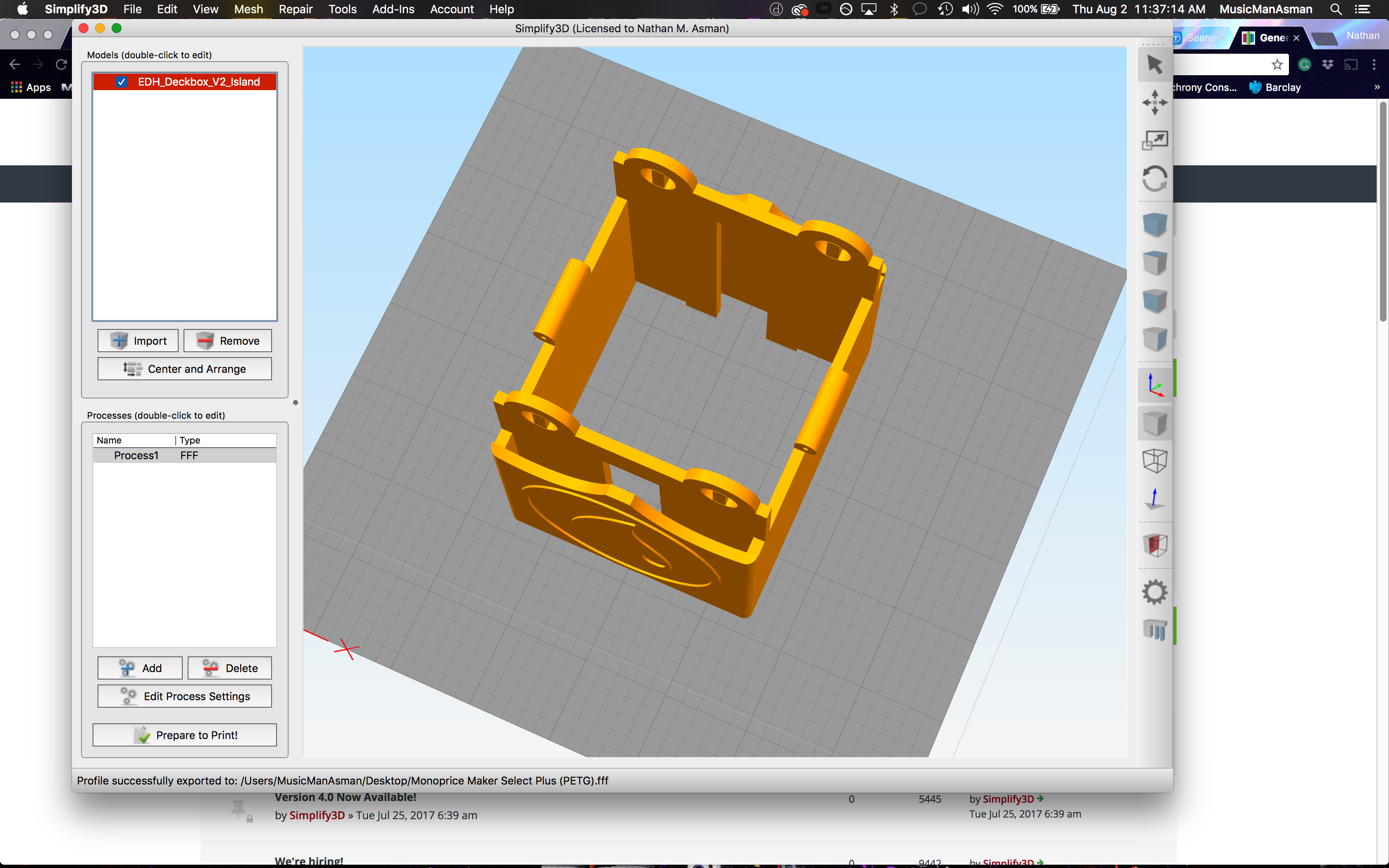Click the Dropbox extension icon in Chrome
This screenshot has width=1389, height=868.
[x=1327, y=64]
